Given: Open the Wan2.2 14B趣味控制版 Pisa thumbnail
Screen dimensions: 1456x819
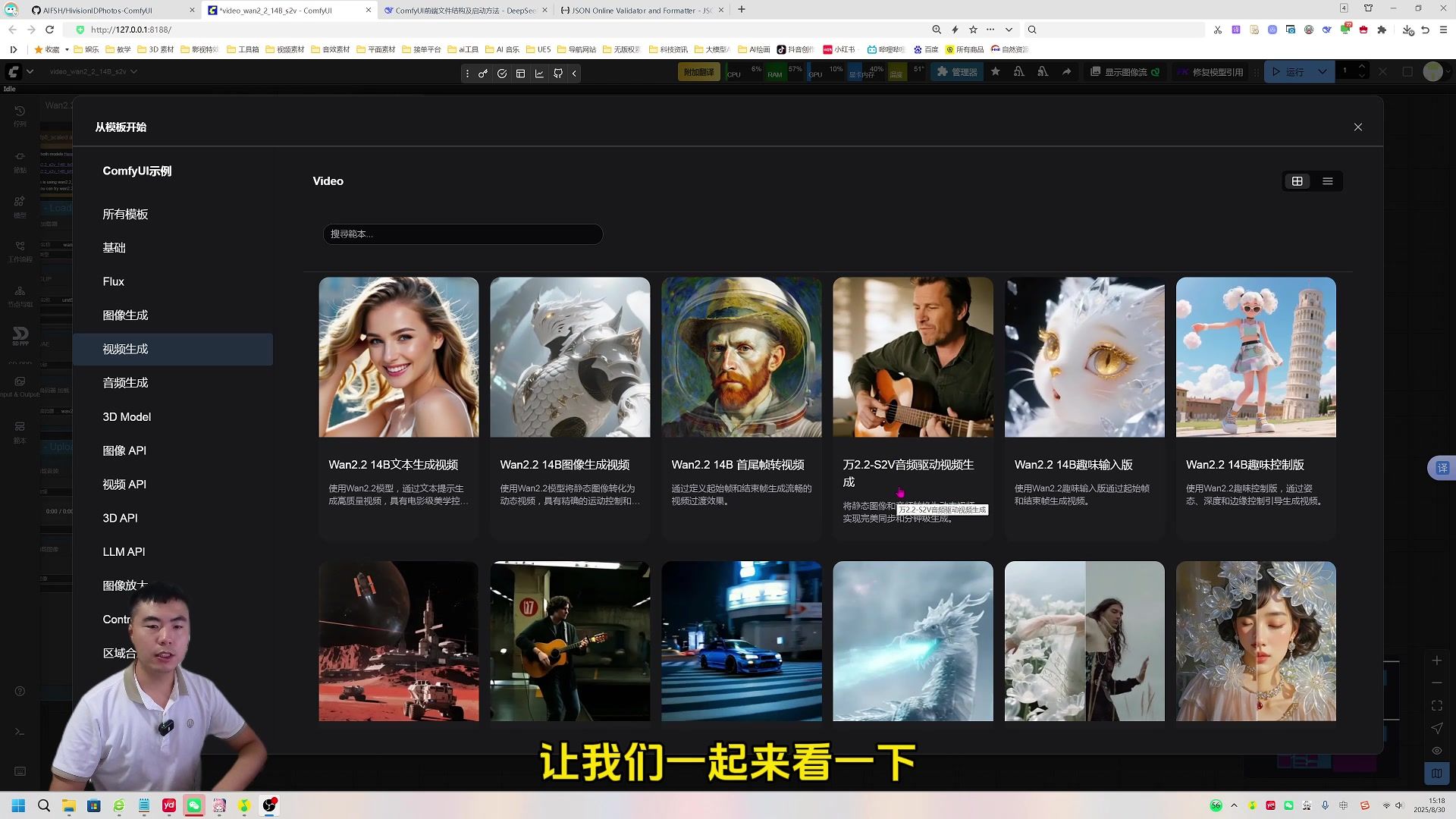Looking at the screenshot, I should click(1256, 357).
